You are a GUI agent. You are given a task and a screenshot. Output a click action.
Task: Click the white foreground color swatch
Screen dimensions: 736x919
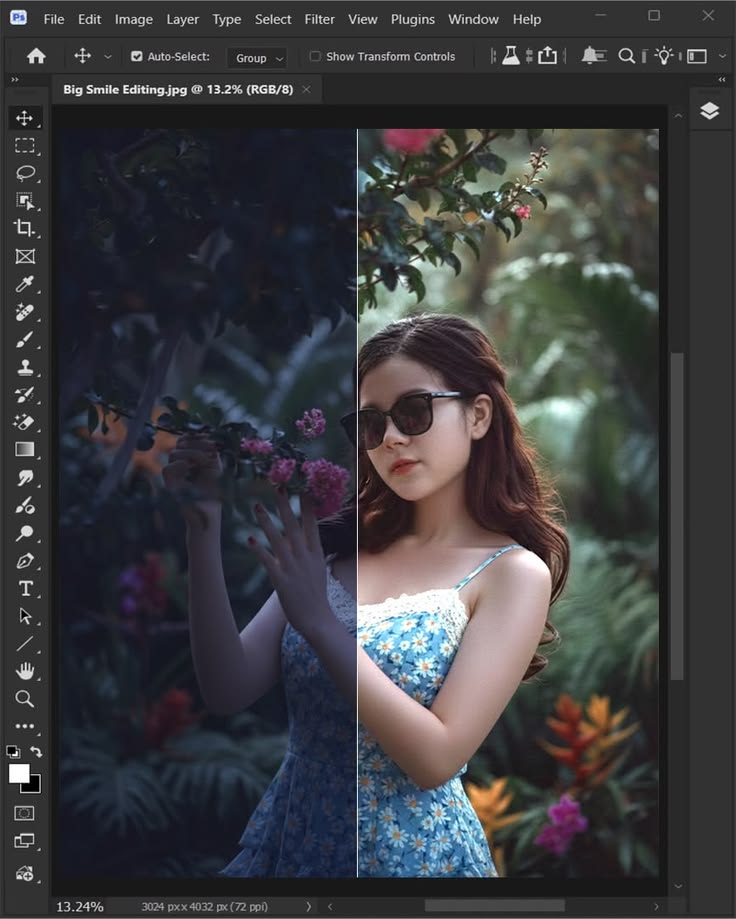click(x=19, y=773)
